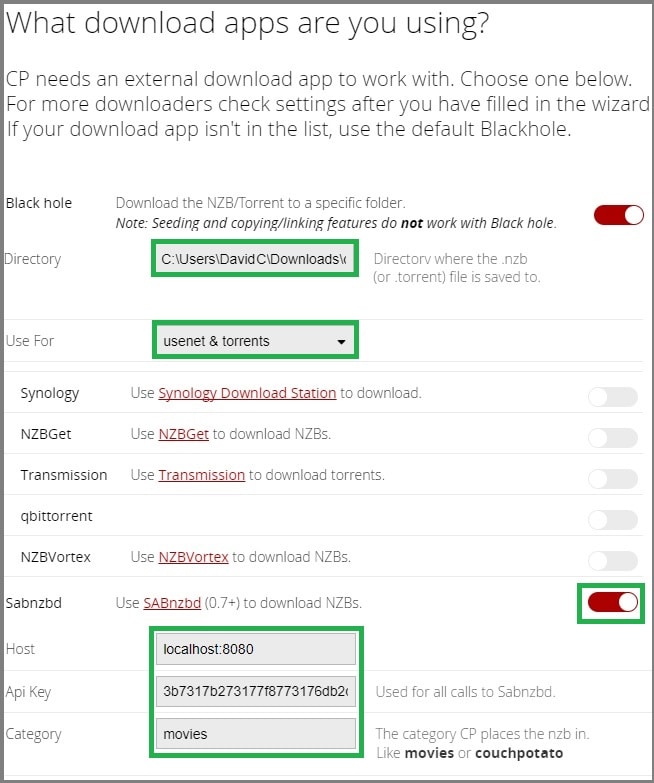Viewport: 654px width, 783px height.
Task: Disable the Black hole downloader toggle
Action: [x=619, y=215]
